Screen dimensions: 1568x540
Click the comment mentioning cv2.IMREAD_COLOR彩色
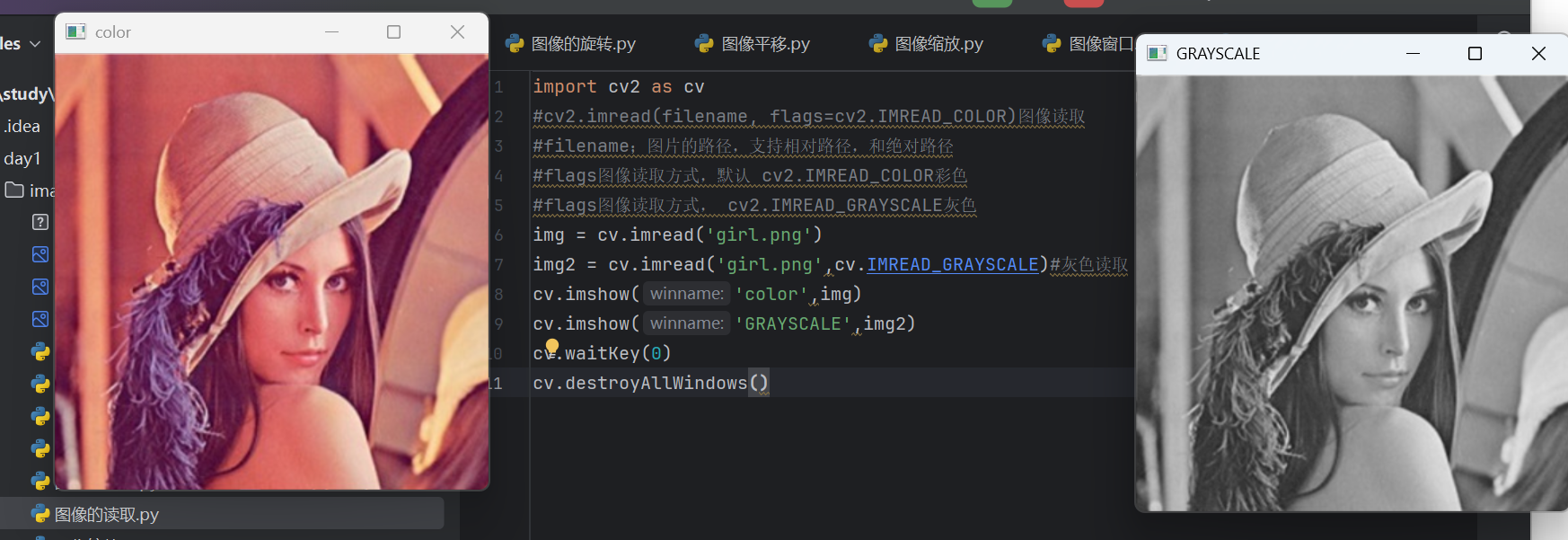pyautogui.click(x=750, y=175)
